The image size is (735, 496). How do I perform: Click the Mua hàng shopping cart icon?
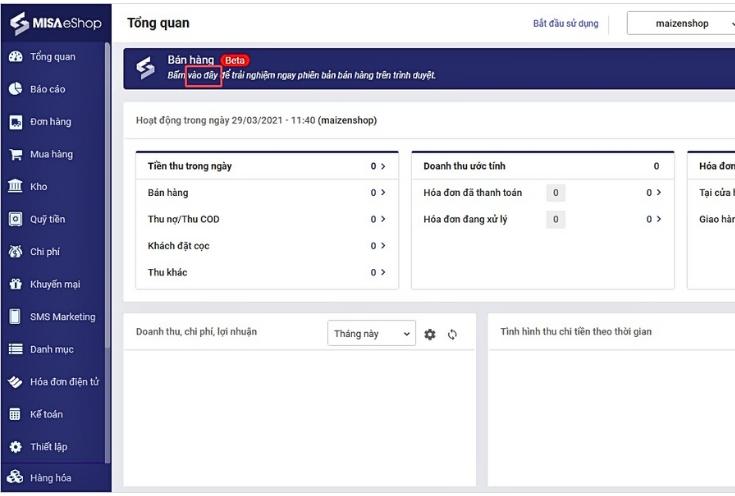15,154
